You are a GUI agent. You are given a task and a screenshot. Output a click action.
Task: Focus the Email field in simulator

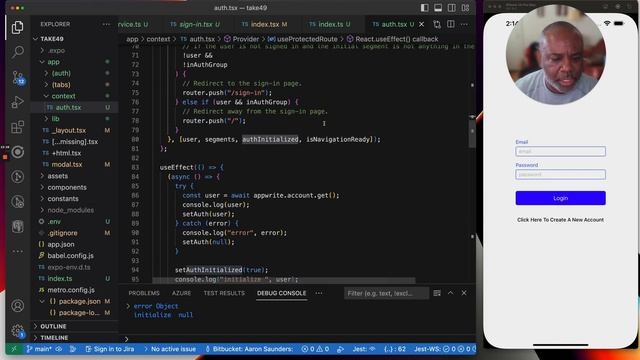pyautogui.click(x=560, y=151)
